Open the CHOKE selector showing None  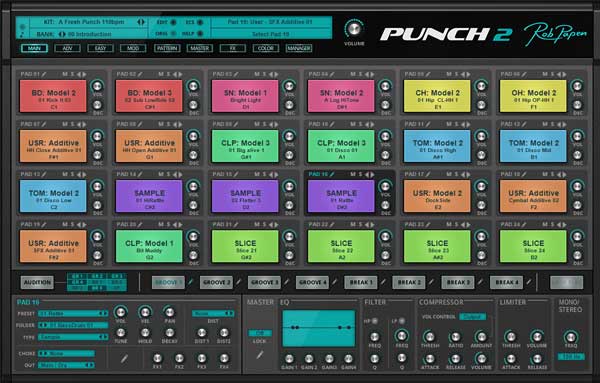[x=66, y=354]
